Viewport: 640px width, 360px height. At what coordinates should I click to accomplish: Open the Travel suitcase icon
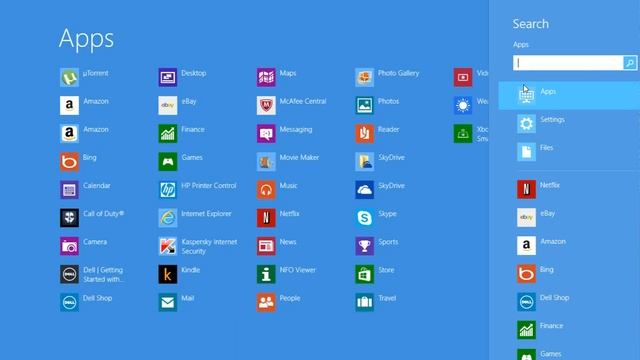tap(364, 302)
